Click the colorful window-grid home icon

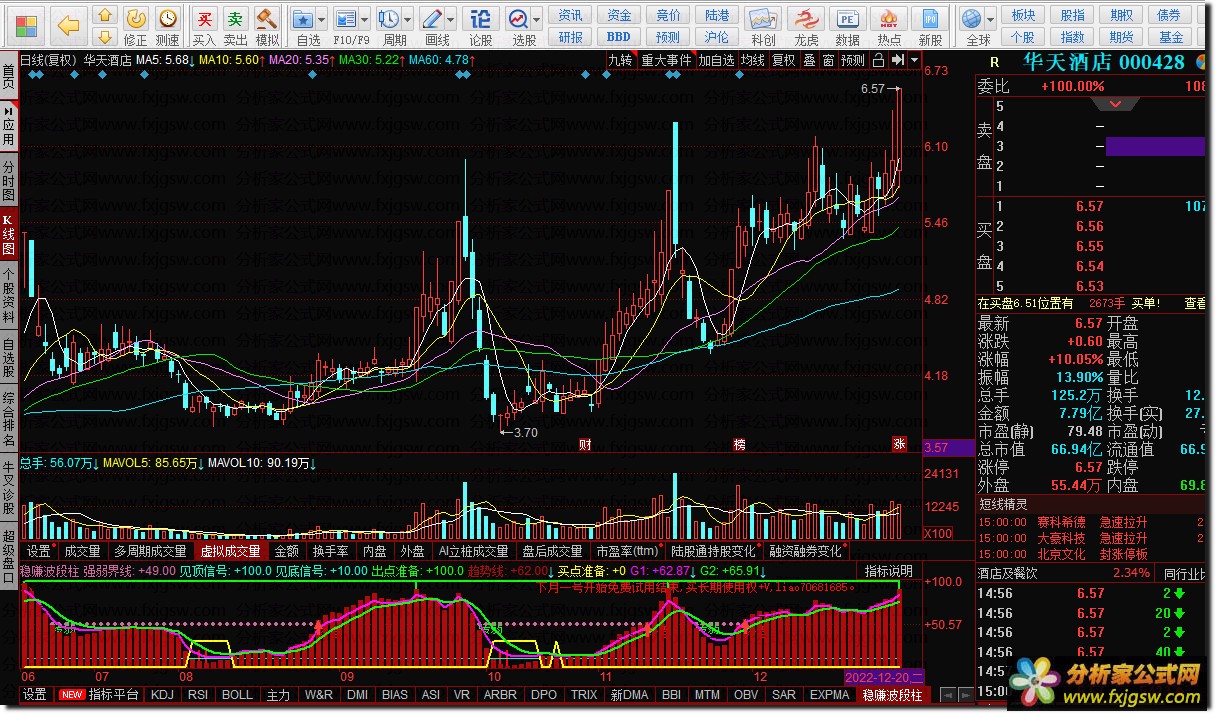[27, 25]
